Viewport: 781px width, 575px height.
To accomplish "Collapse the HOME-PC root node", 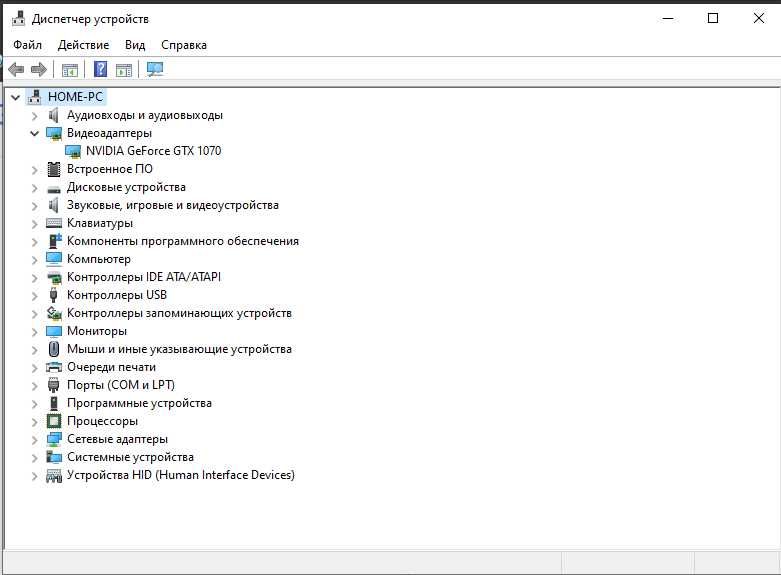I will coord(16,97).
